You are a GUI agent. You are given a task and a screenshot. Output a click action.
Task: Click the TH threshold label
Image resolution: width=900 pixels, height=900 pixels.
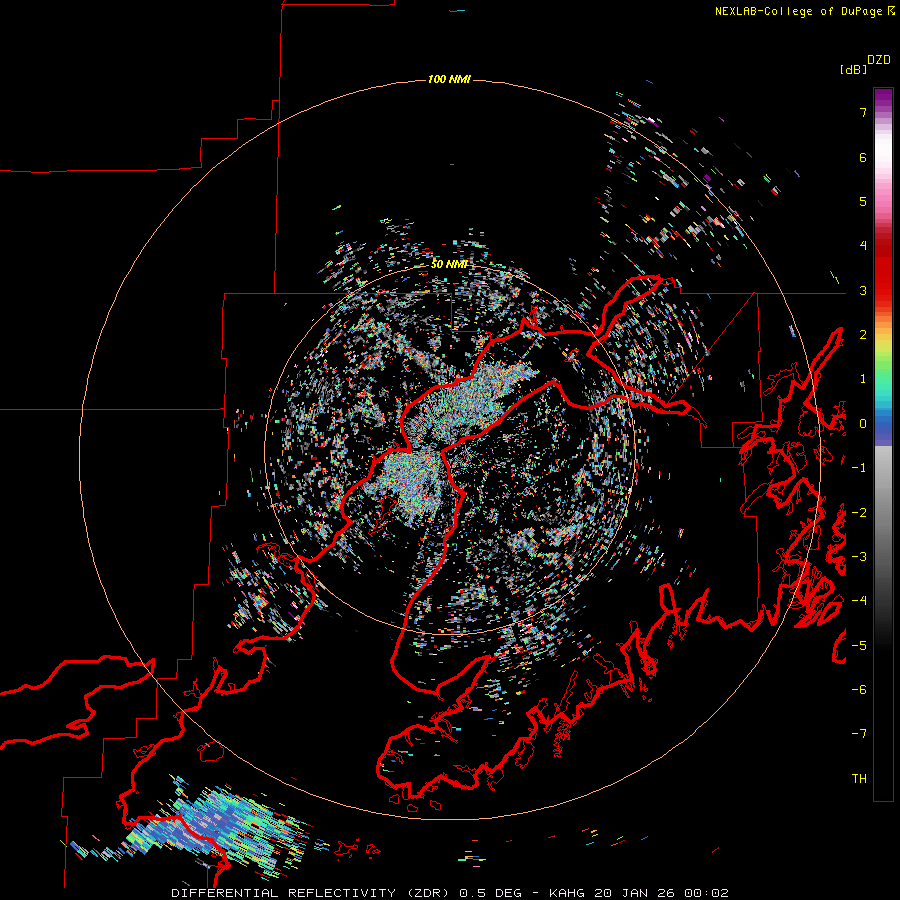click(x=859, y=779)
